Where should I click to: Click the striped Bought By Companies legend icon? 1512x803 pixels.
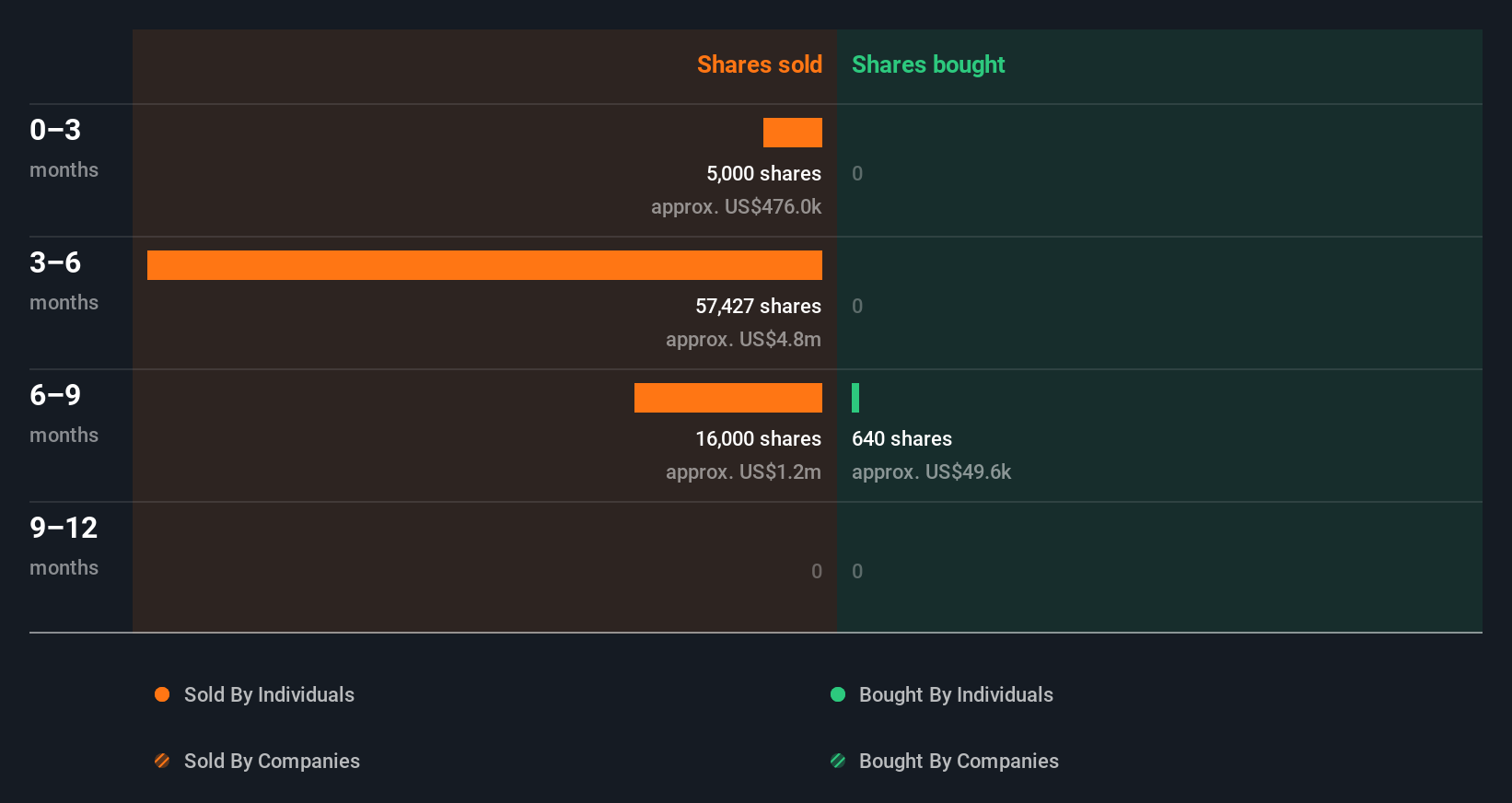pos(838,761)
